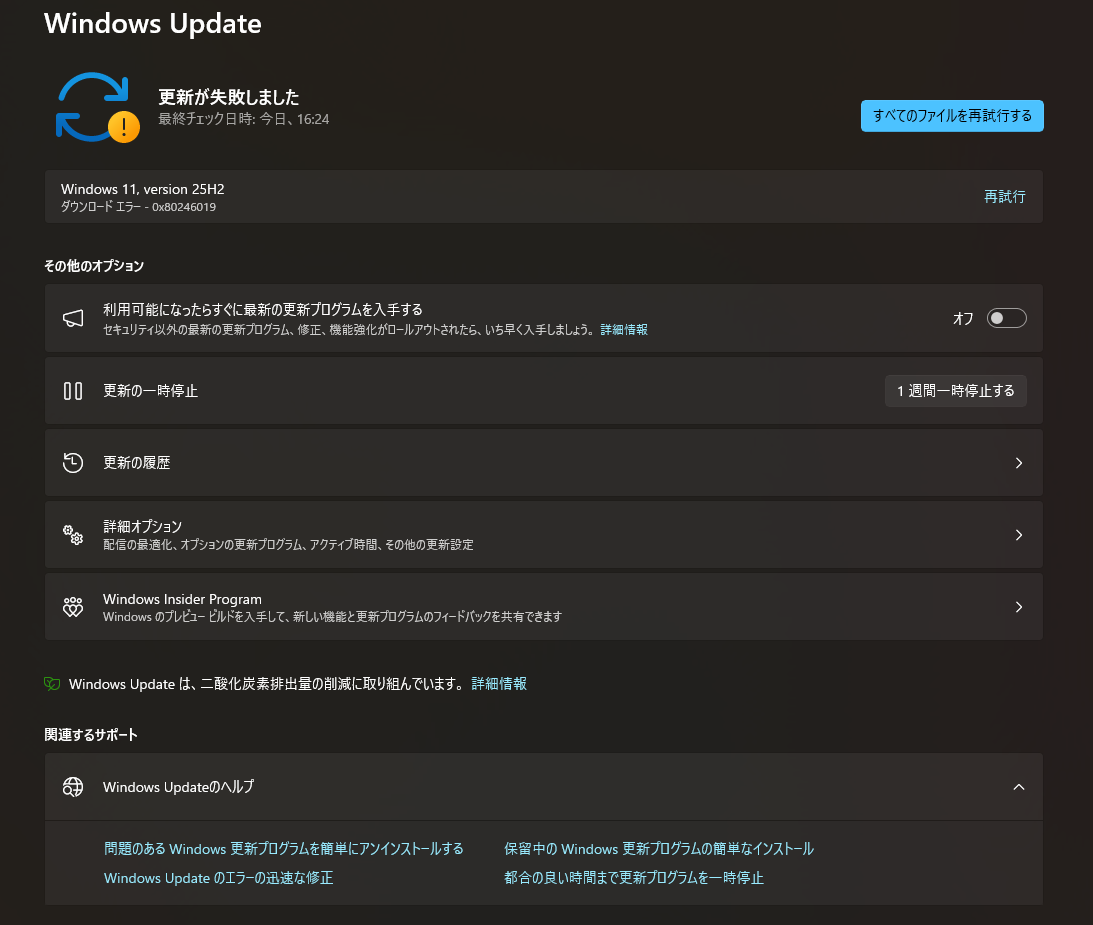Image resolution: width=1093 pixels, height=925 pixels.
Task: Click 再試行 for Windows 11 version 25H2
Action: click(x=1004, y=197)
